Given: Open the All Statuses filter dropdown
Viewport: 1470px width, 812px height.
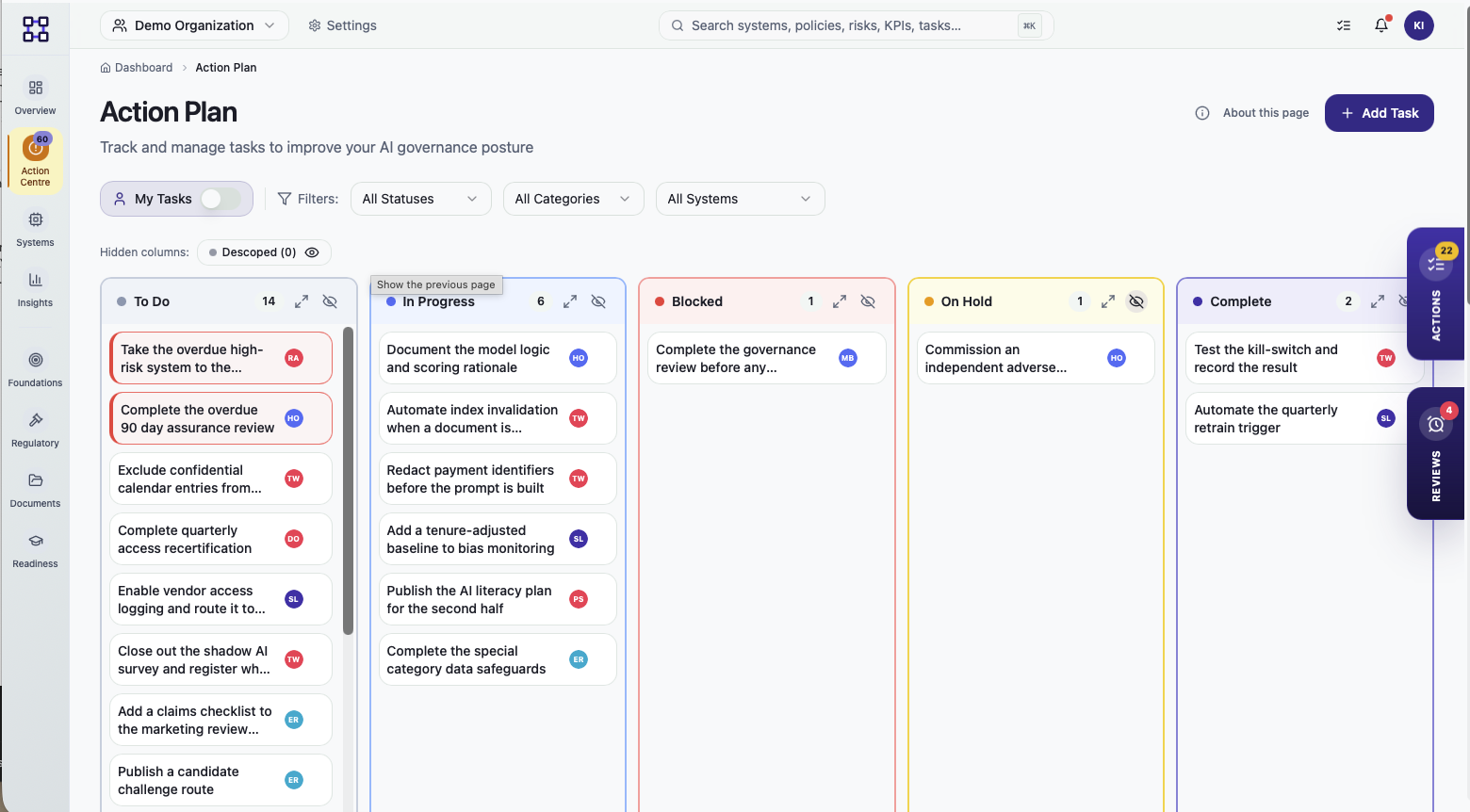Looking at the screenshot, I should 421,199.
